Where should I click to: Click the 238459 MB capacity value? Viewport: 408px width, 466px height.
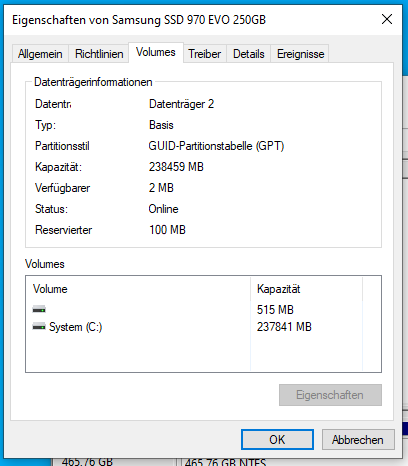[176, 167]
